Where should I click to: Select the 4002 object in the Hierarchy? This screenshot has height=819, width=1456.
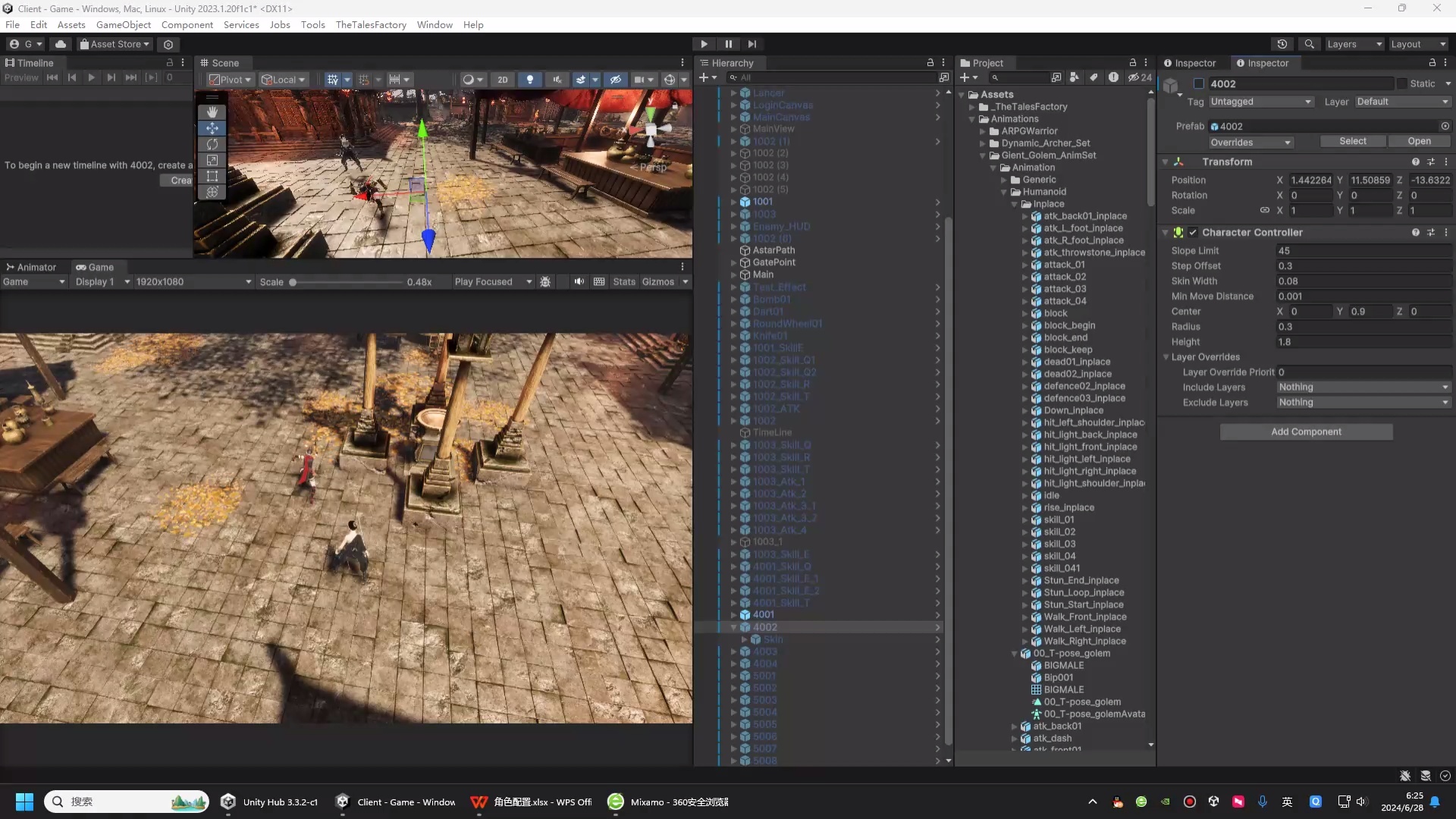click(x=767, y=627)
